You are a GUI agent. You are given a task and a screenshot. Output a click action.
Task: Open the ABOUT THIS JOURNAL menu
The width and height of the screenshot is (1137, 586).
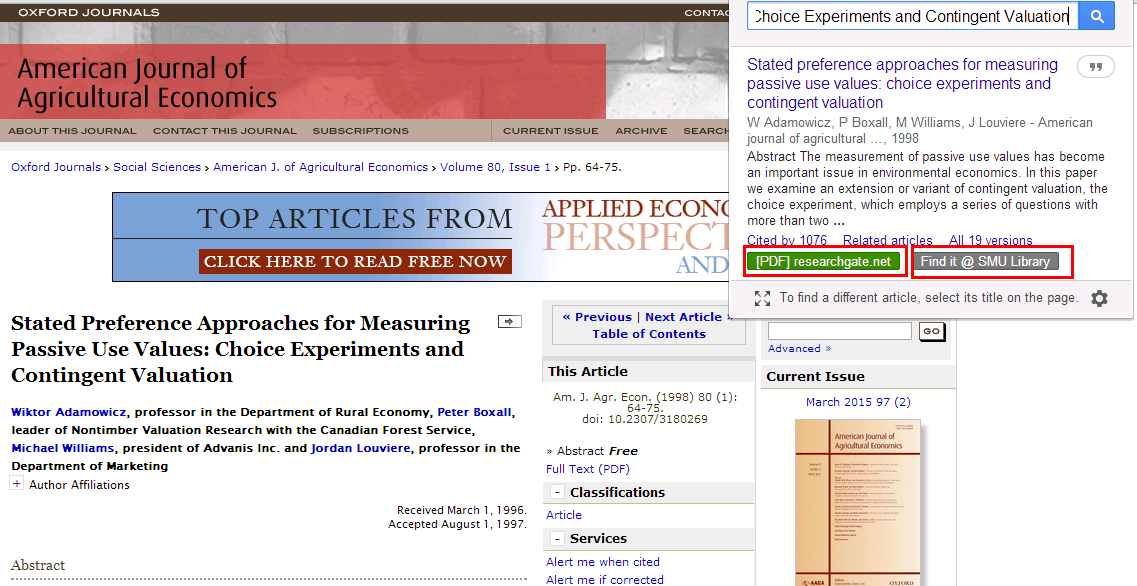click(73, 131)
